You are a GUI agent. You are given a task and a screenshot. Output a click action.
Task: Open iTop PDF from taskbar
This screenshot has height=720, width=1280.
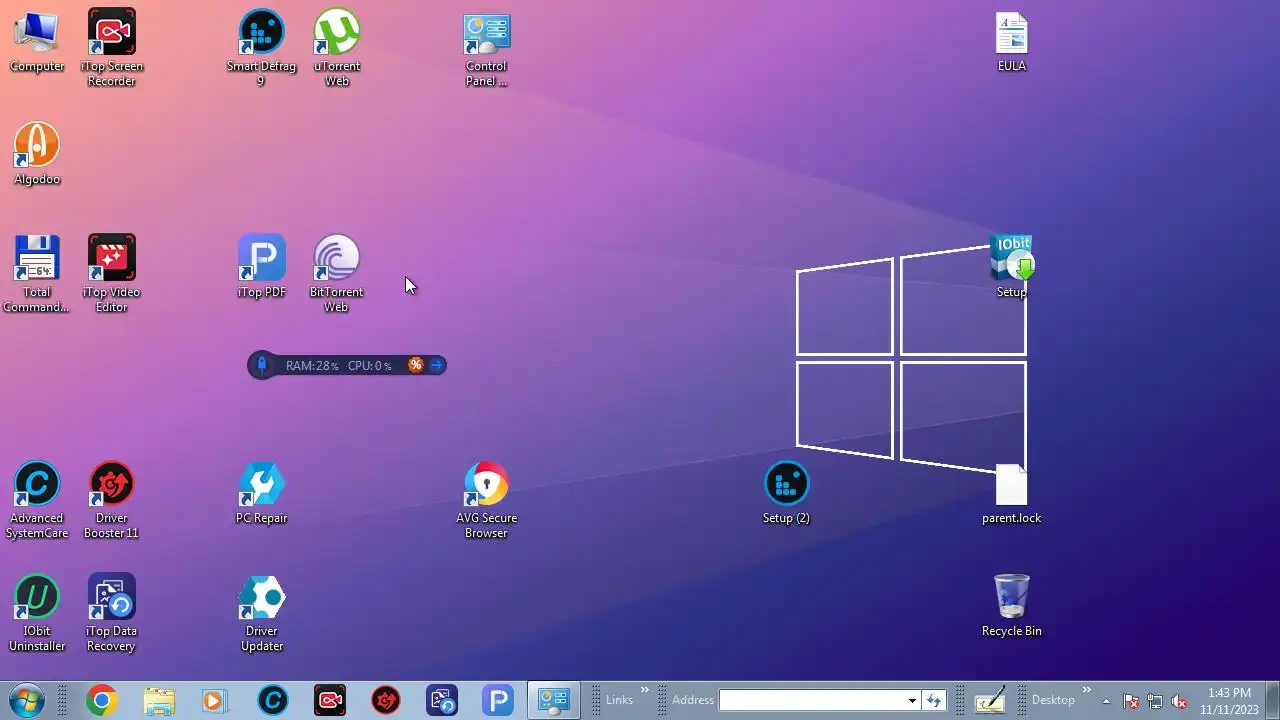pyautogui.click(x=498, y=700)
